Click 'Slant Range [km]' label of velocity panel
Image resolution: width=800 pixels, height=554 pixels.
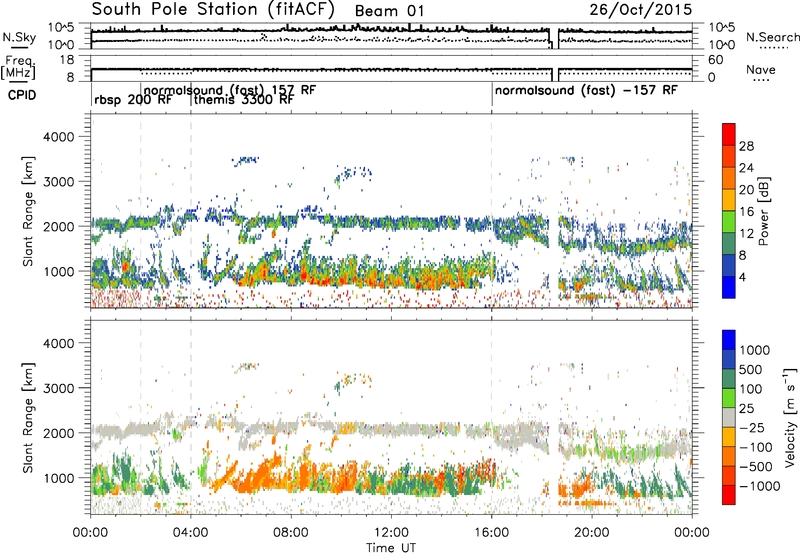pyautogui.click(x=29, y=417)
